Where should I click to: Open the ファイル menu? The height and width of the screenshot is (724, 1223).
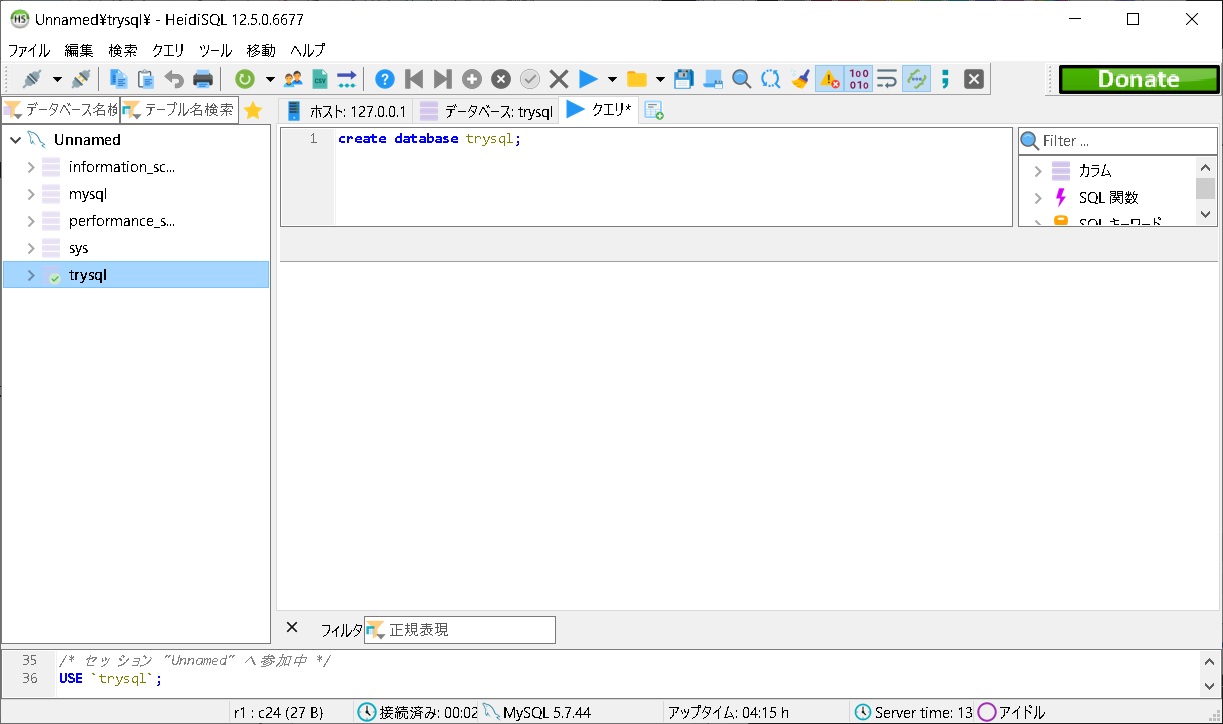29,50
